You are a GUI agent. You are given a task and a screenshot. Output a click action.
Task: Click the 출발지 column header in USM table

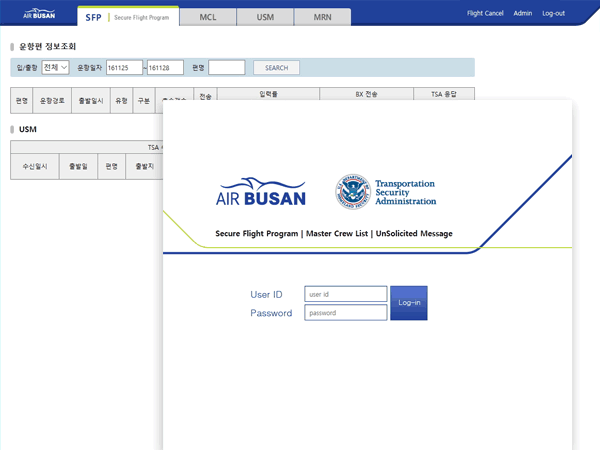145,166
